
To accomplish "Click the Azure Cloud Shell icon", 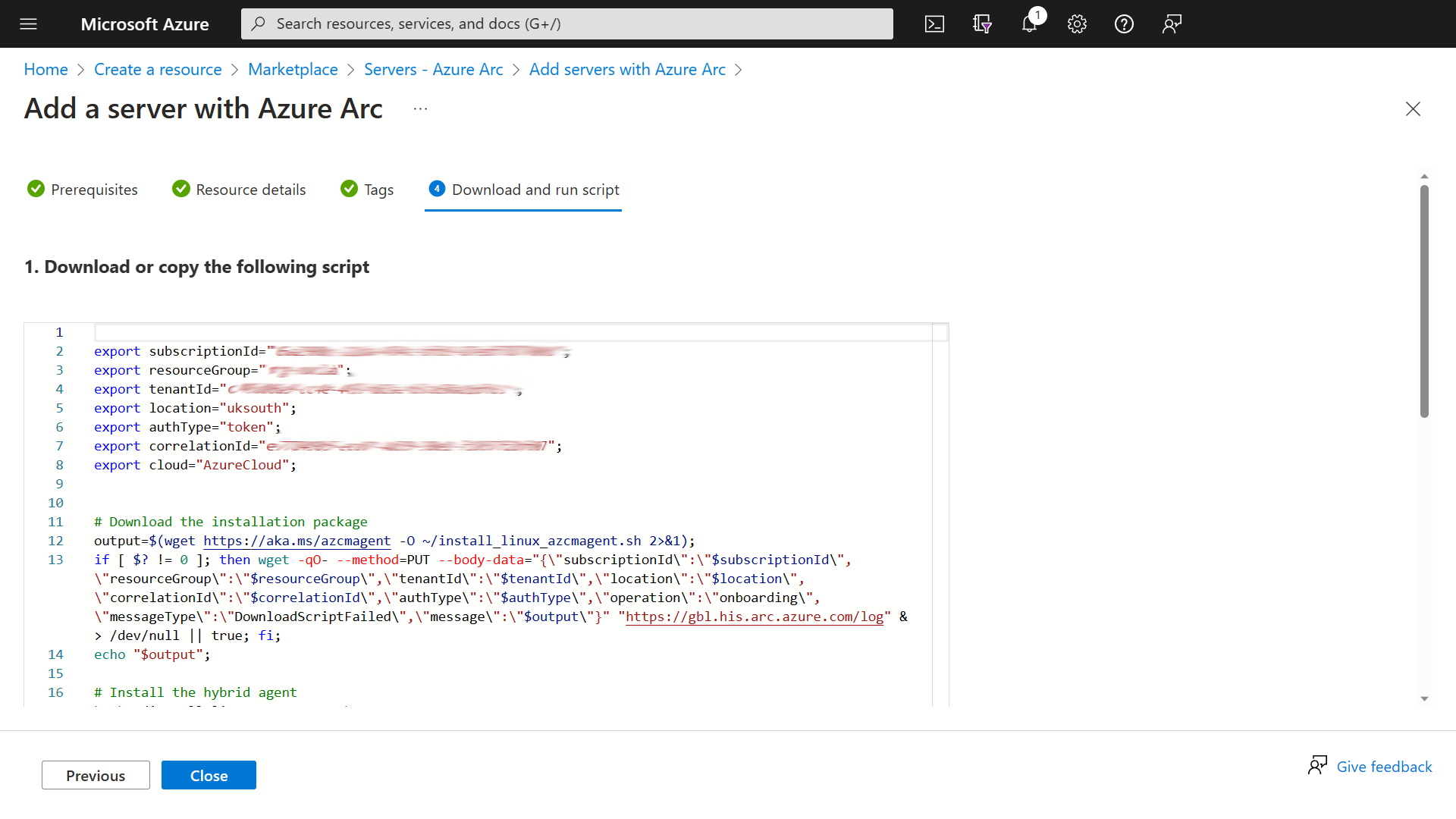I will tap(934, 23).
